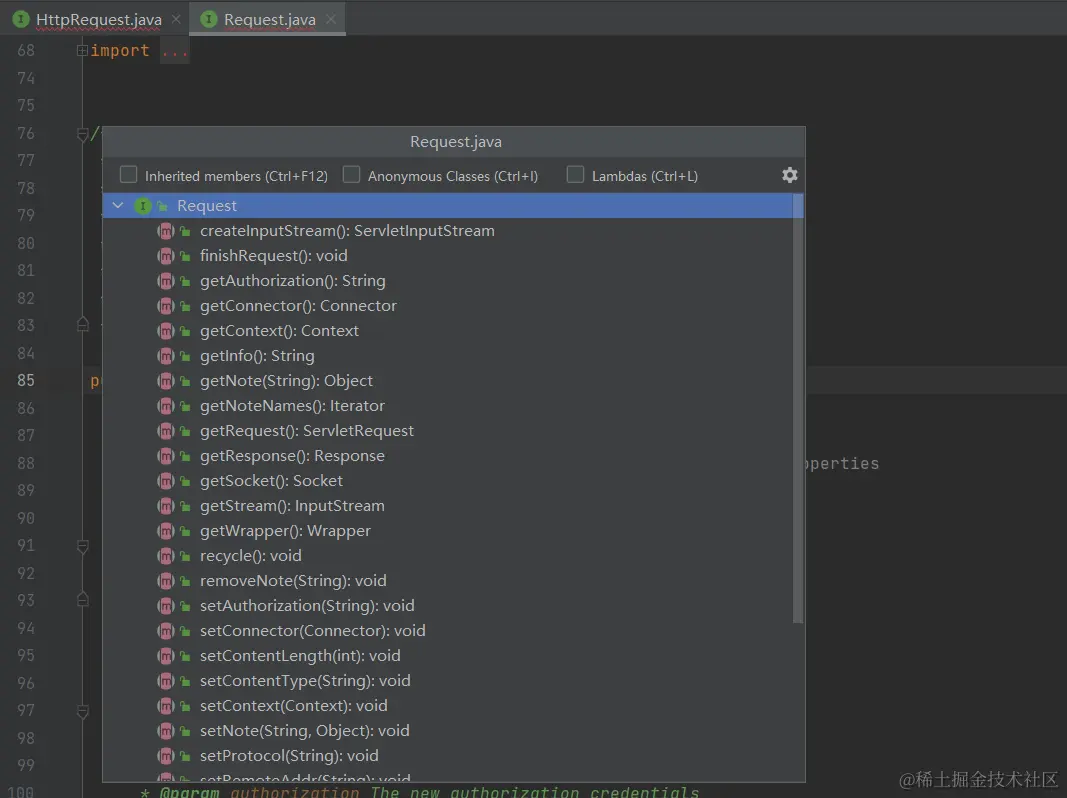Click method icon of getWrapper()
The width and height of the screenshot is (1067, 798).
pyautogui.click(x=166, y=531)
